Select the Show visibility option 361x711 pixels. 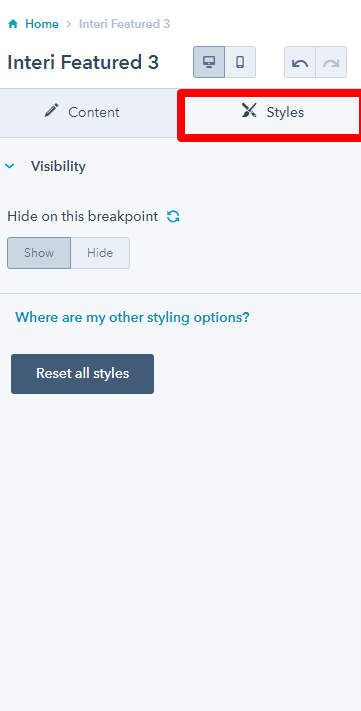[x=39, y=253]
